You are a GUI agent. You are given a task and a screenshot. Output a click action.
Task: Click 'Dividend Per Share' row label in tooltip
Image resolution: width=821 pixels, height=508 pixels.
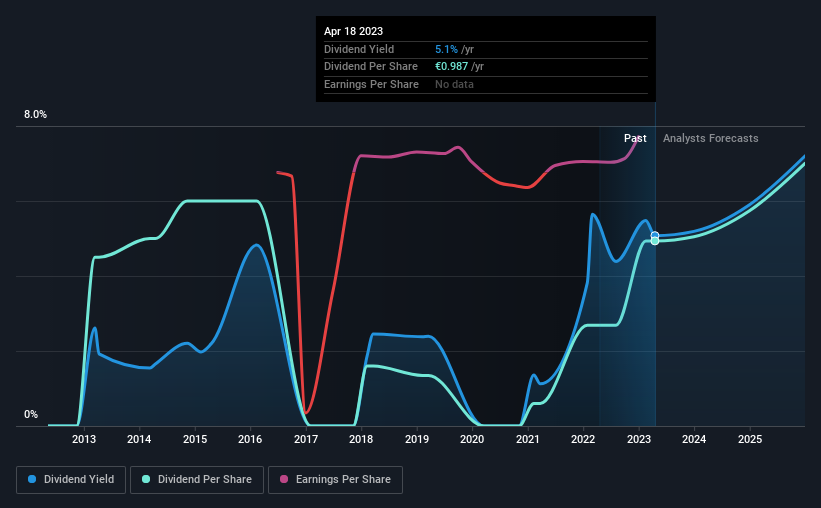(x=371, y=67)
